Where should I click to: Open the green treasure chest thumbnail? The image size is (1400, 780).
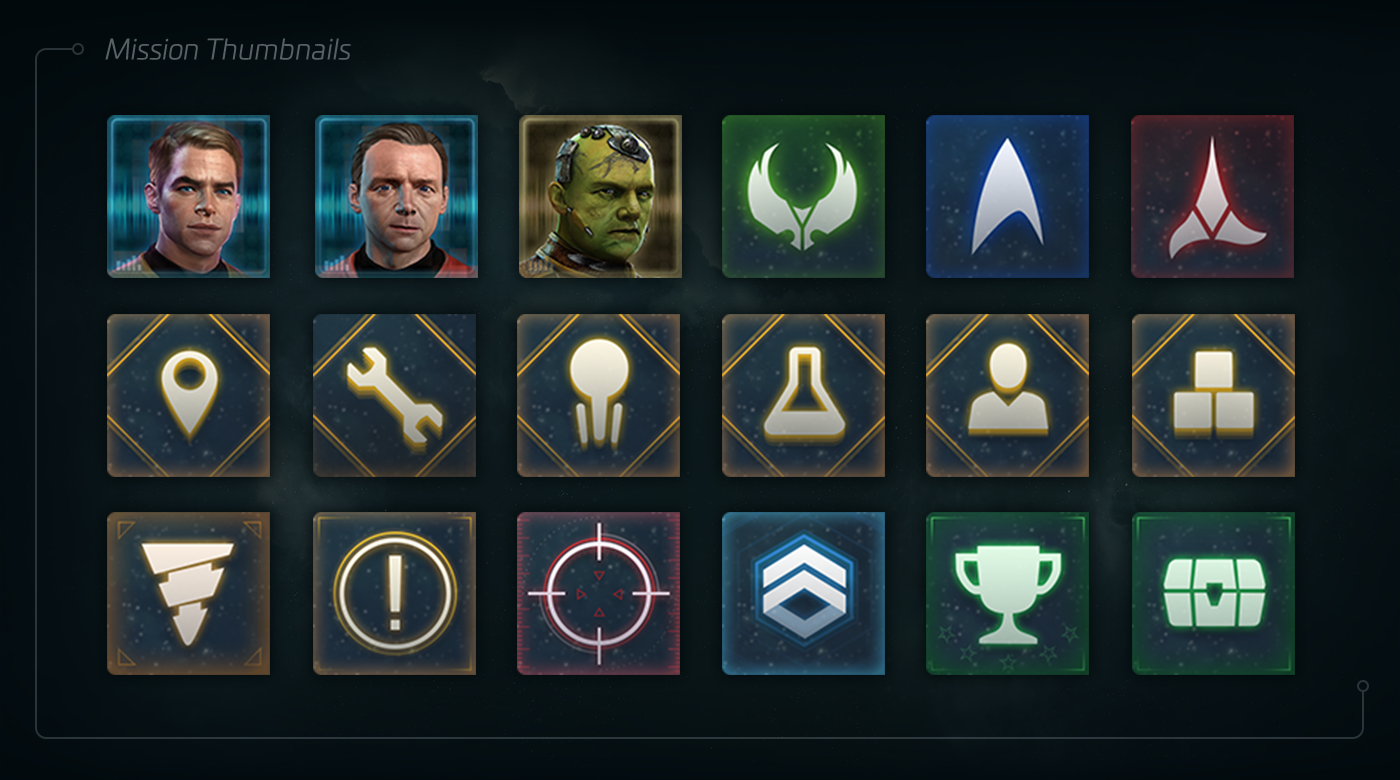pos(1213,594)
